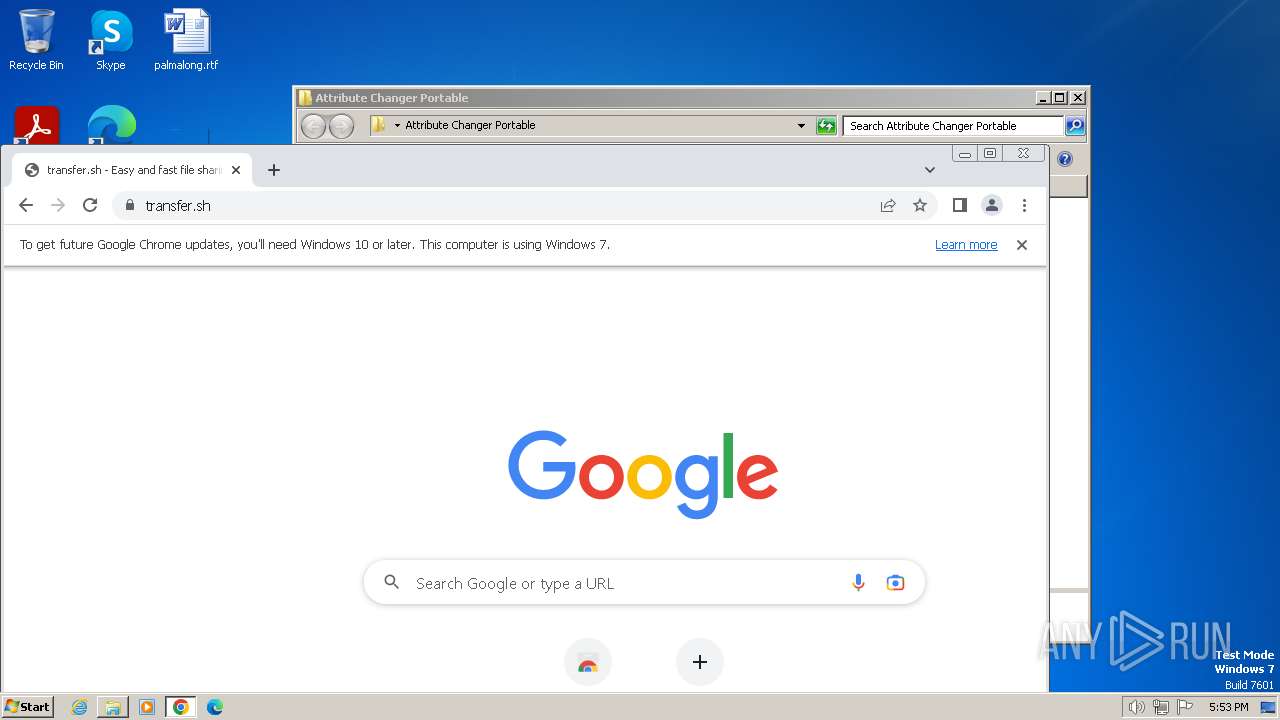Reload the transfer.sh page
The width and height of the screenshot is (1280, 720).
click(90, 205)
